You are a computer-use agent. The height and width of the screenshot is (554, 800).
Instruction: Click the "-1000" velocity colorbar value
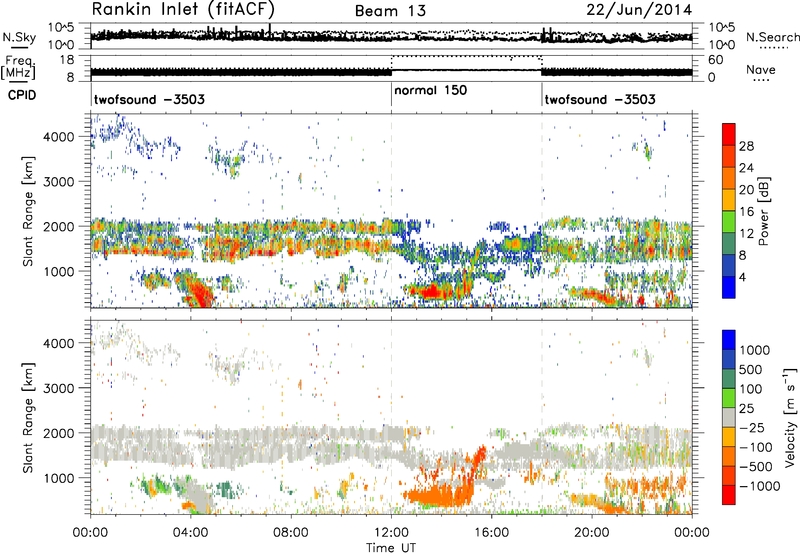[760, 486]
